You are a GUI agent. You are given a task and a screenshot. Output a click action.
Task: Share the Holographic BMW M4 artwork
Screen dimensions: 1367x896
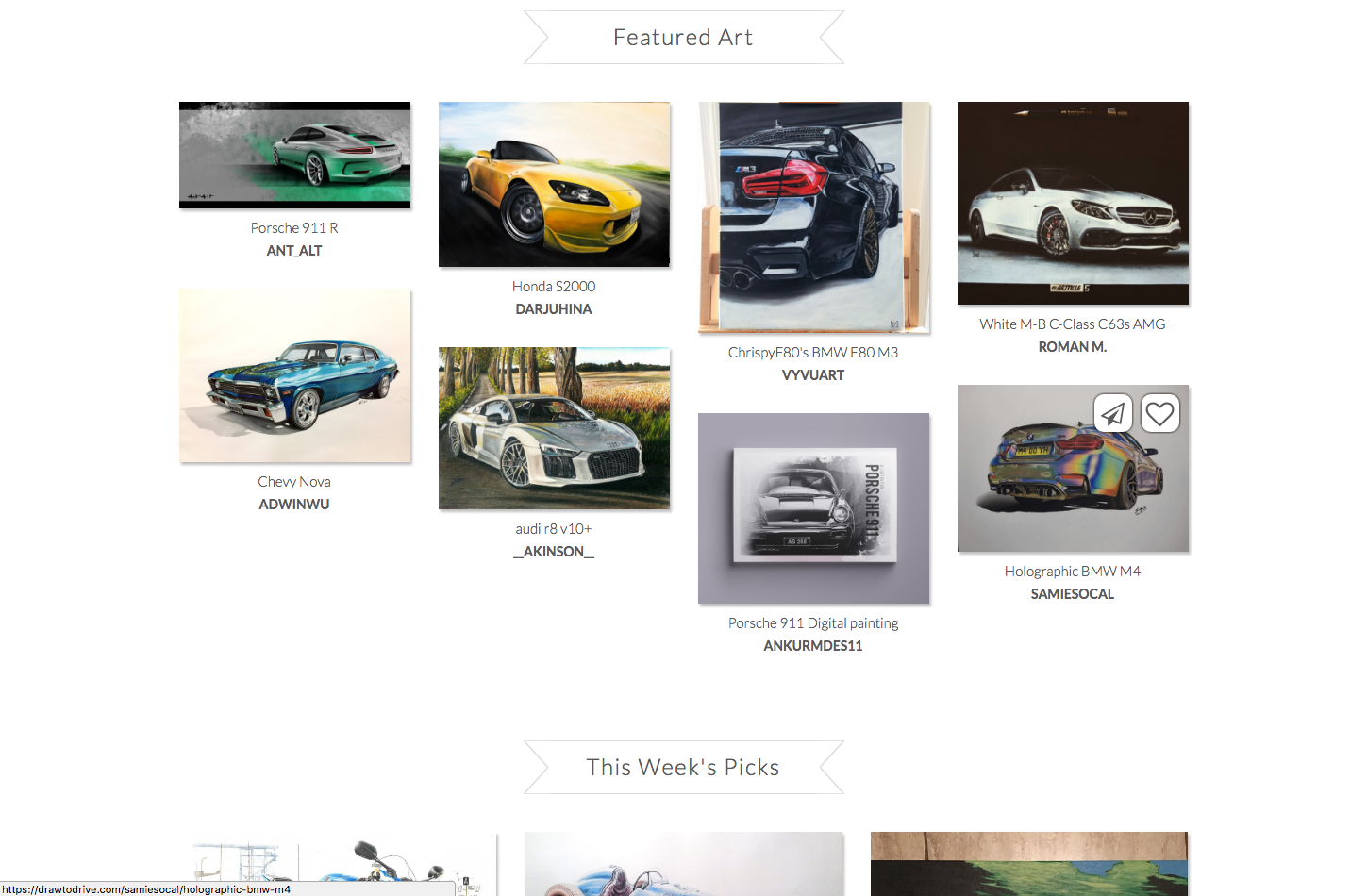click(x=1113, y=413)
